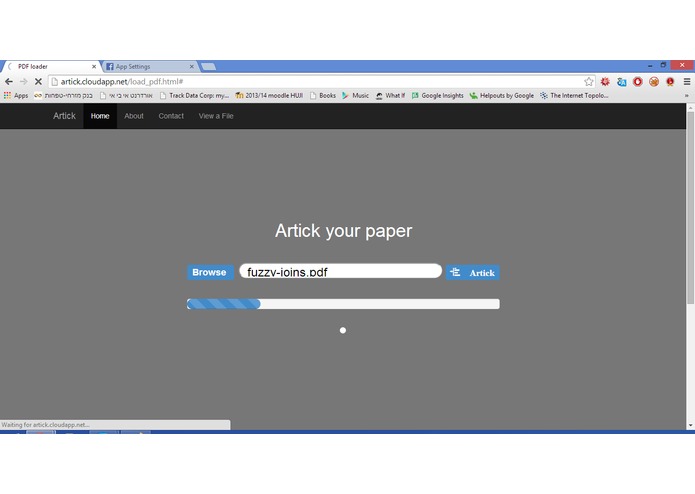Viewport: 695px width, 494px height.
Task: Open Google Insights bookmark
Action: tap(437, 95)
